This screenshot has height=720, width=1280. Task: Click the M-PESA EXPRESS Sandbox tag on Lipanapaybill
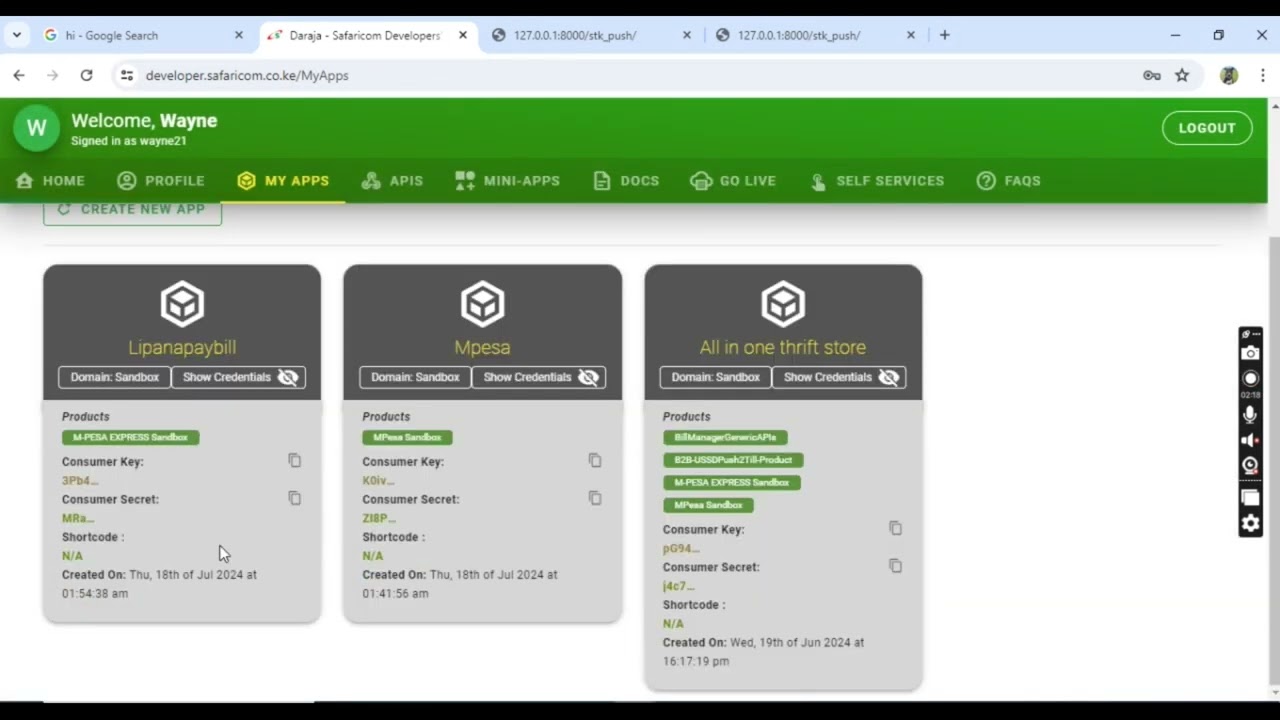click(x=130, y=437)
